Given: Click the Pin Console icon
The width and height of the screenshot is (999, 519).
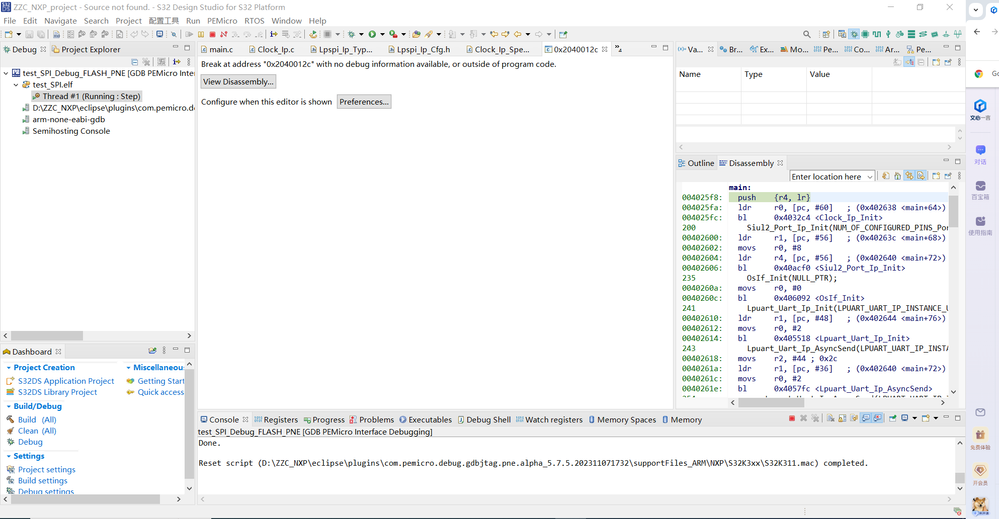Looking at the screenshot, I should click(x=893, y=418).
